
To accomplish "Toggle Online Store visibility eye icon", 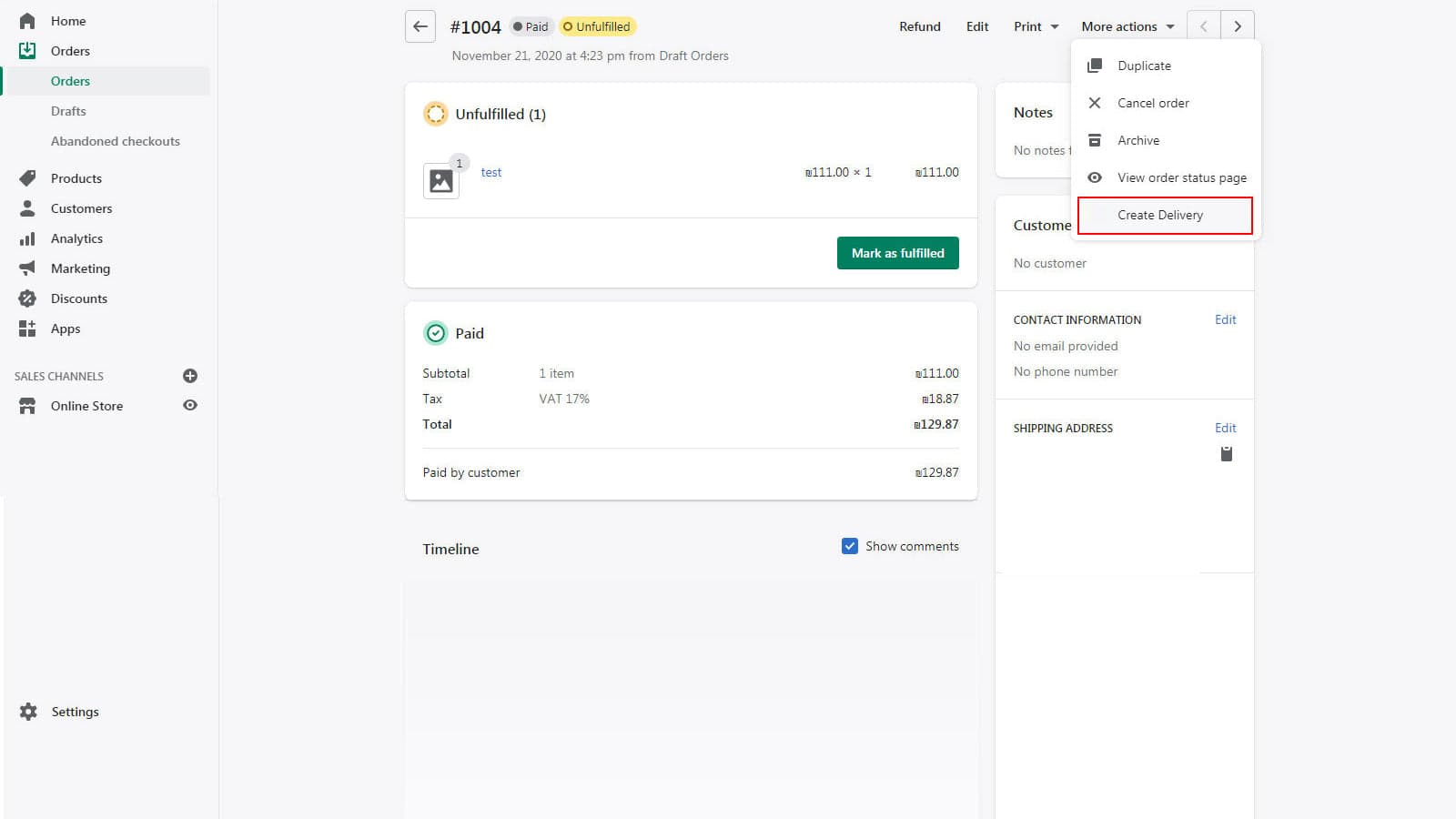I will pos(189,405).
